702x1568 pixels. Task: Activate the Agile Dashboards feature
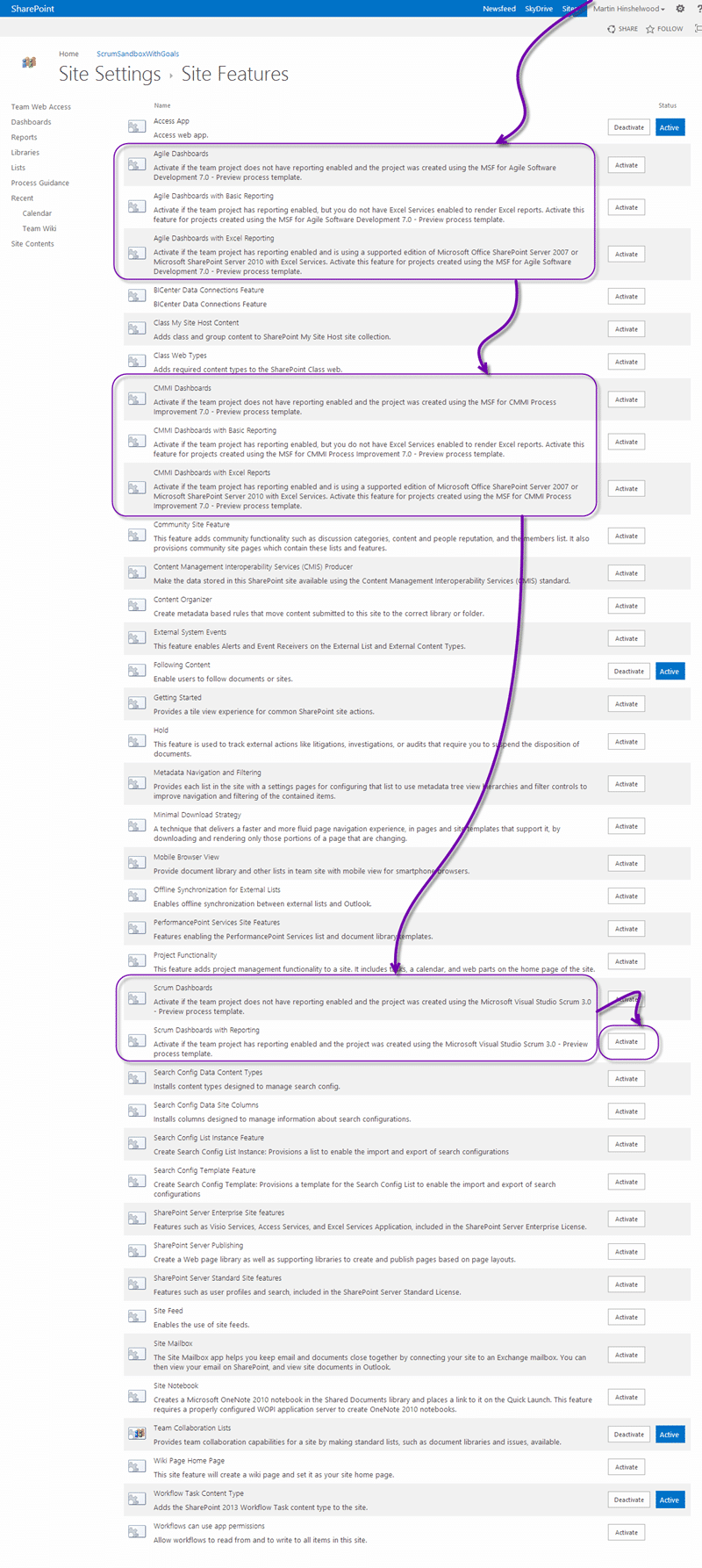click(627, 165)
